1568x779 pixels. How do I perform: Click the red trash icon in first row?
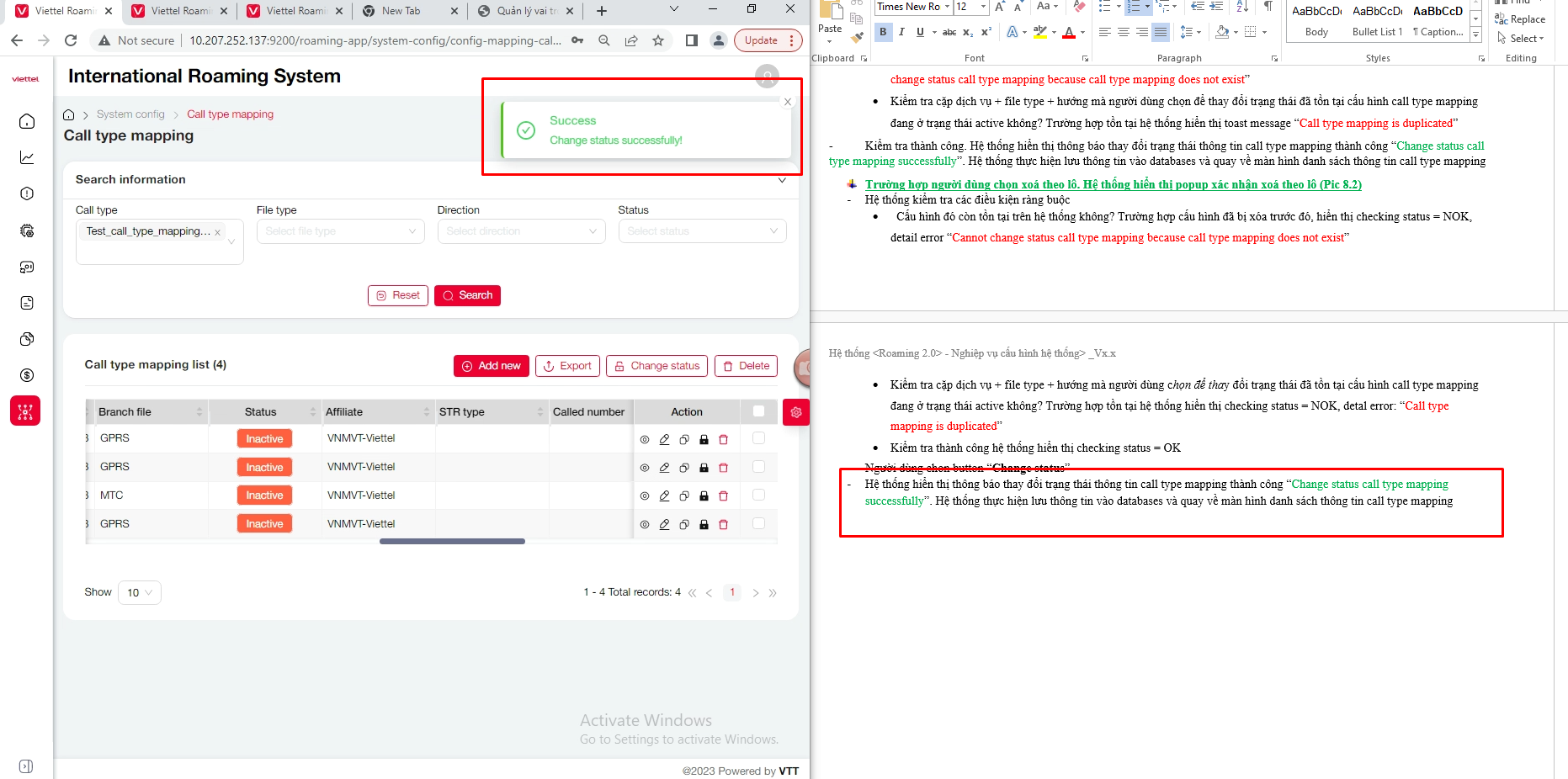coord(723,439)
